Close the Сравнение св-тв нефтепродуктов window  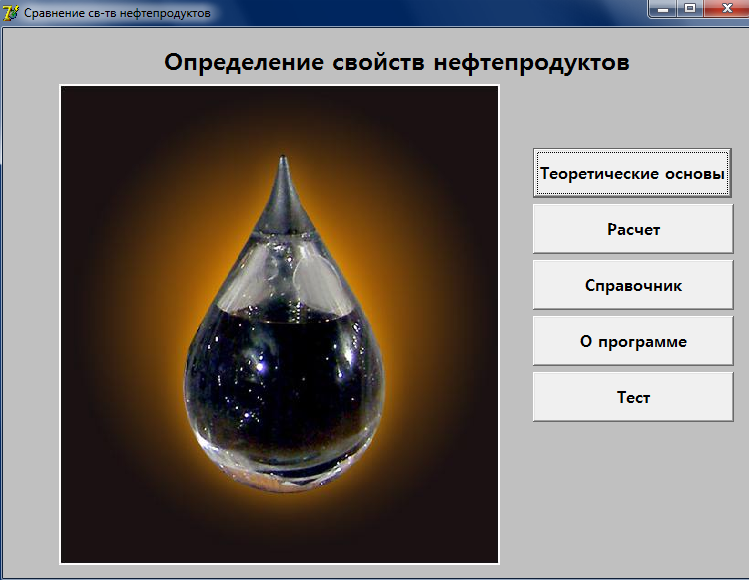[726, 9]
